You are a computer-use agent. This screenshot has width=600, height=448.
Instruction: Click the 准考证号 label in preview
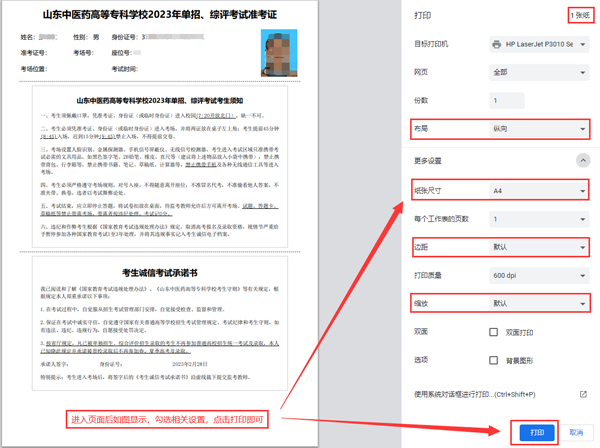click(x=34, y=53)
